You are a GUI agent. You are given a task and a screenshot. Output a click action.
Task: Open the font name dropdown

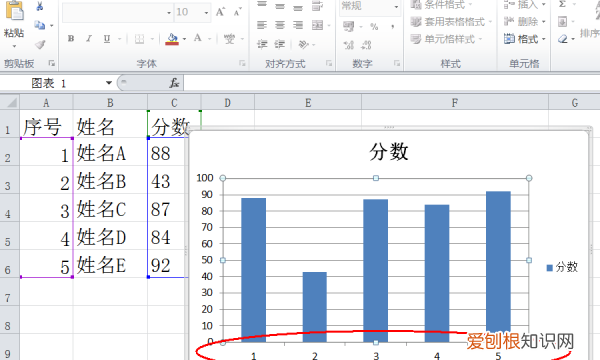(x=169, y=13)
